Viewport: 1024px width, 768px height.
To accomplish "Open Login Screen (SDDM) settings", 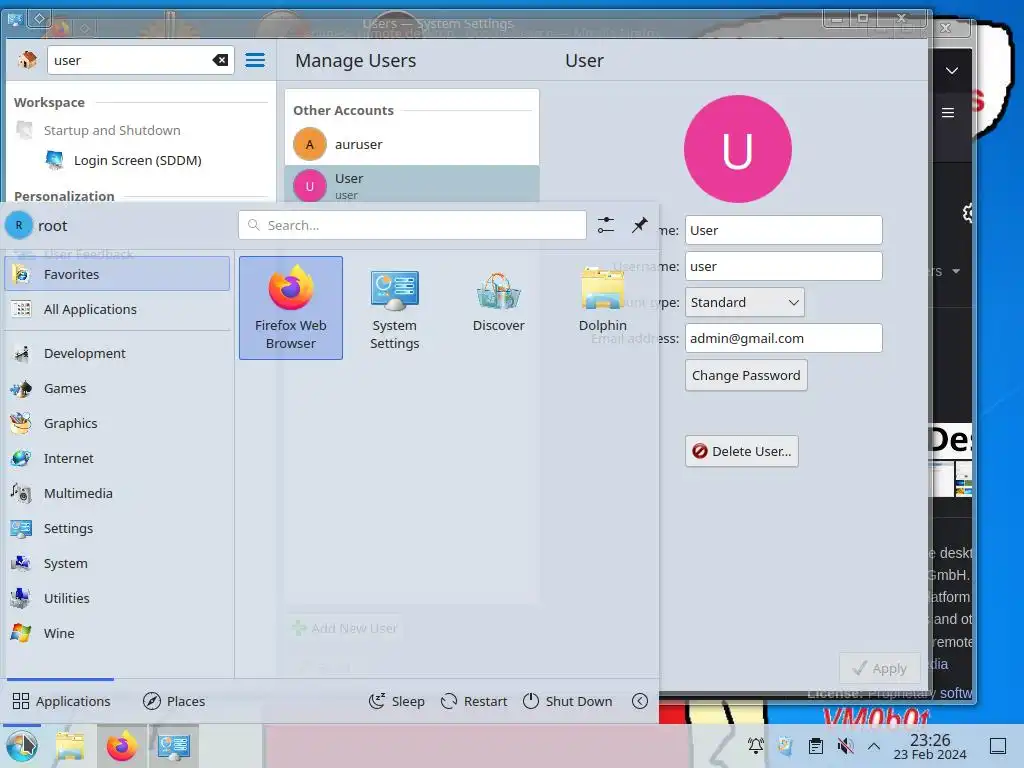I will click(137, 160).
